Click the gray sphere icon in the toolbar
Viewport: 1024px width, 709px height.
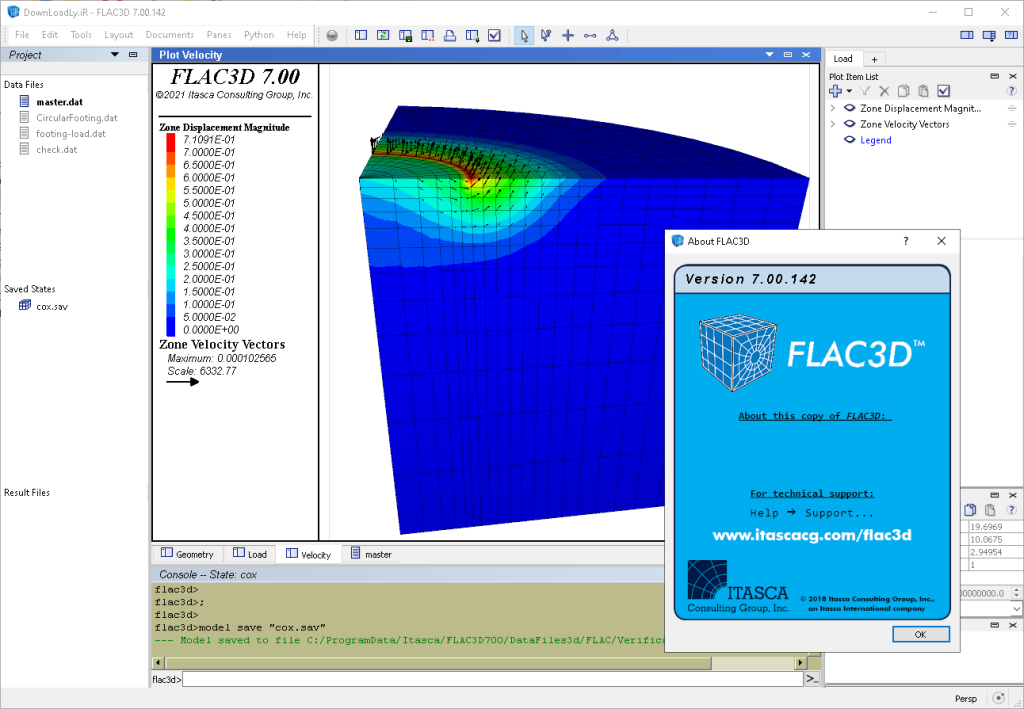pos(332,35)
